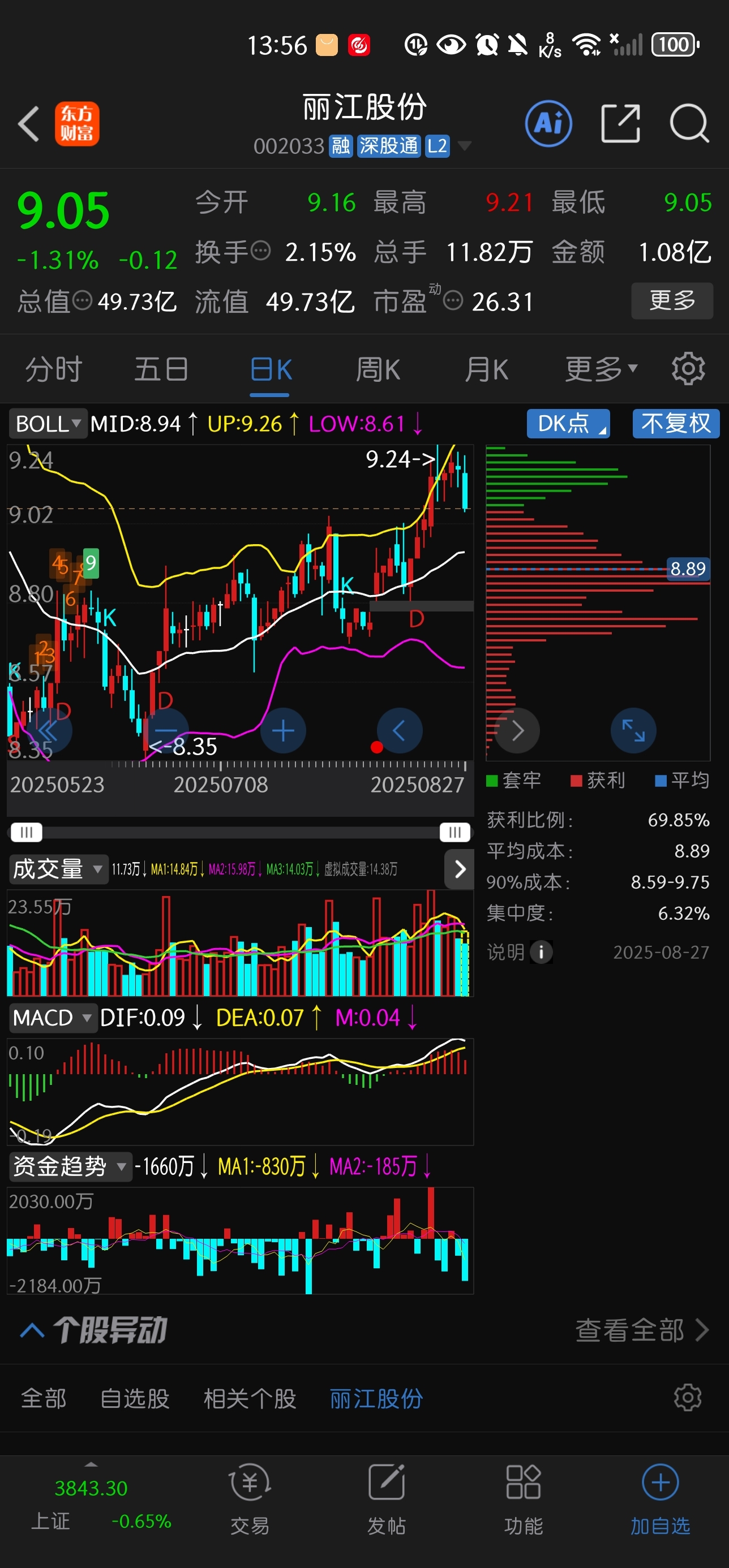Expand stock code dropdown triangle

(x=464, y=146)
